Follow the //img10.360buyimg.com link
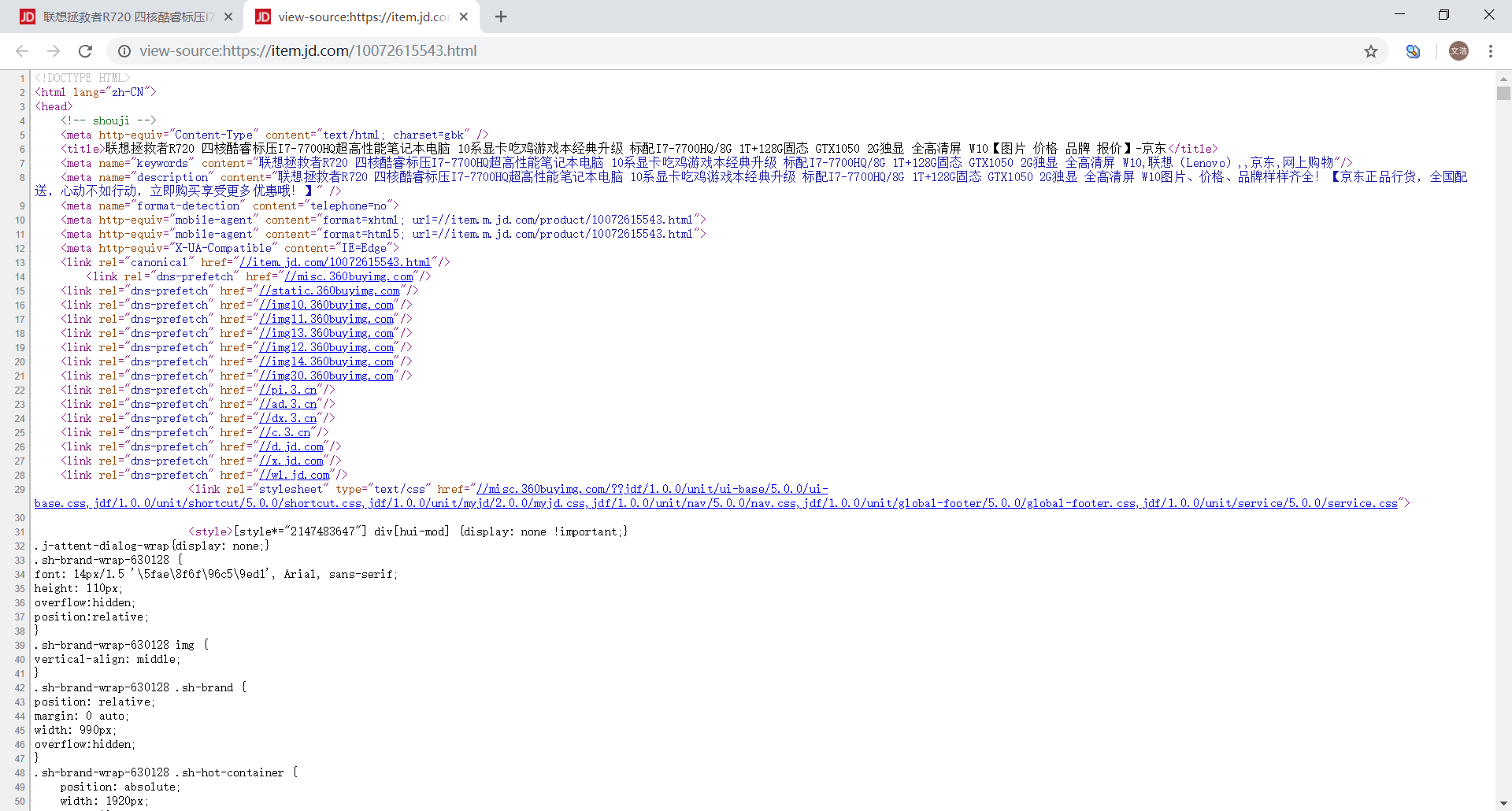 (326, 305)
